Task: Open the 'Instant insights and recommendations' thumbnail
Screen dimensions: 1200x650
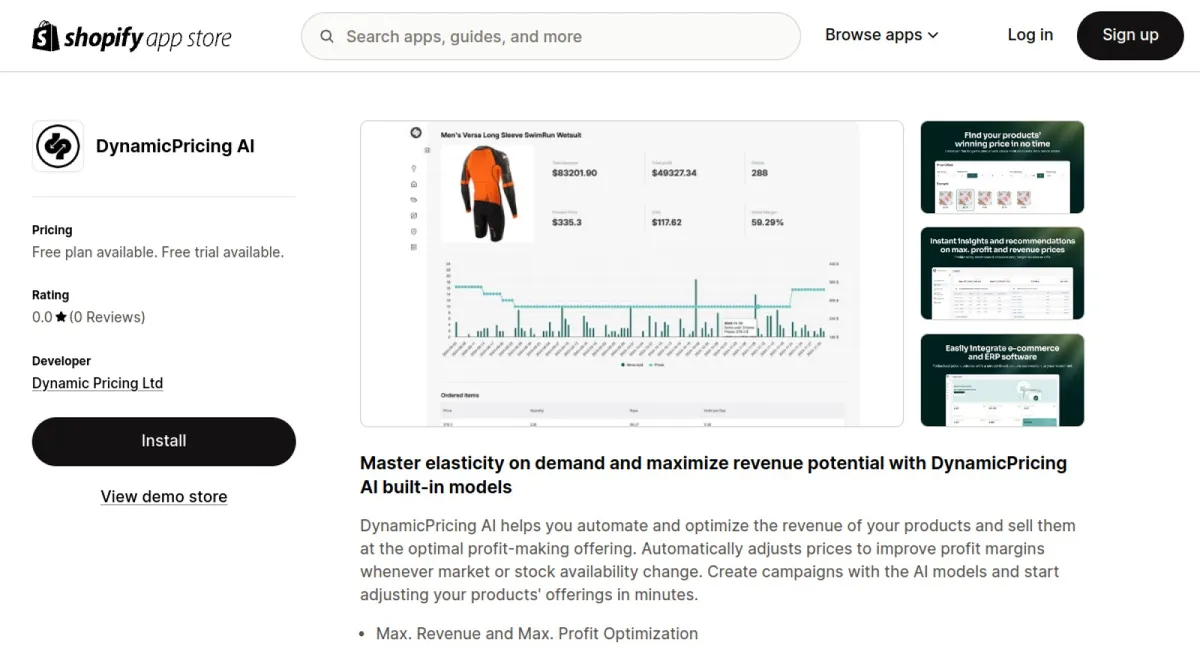Action: tap(1001, 273)
